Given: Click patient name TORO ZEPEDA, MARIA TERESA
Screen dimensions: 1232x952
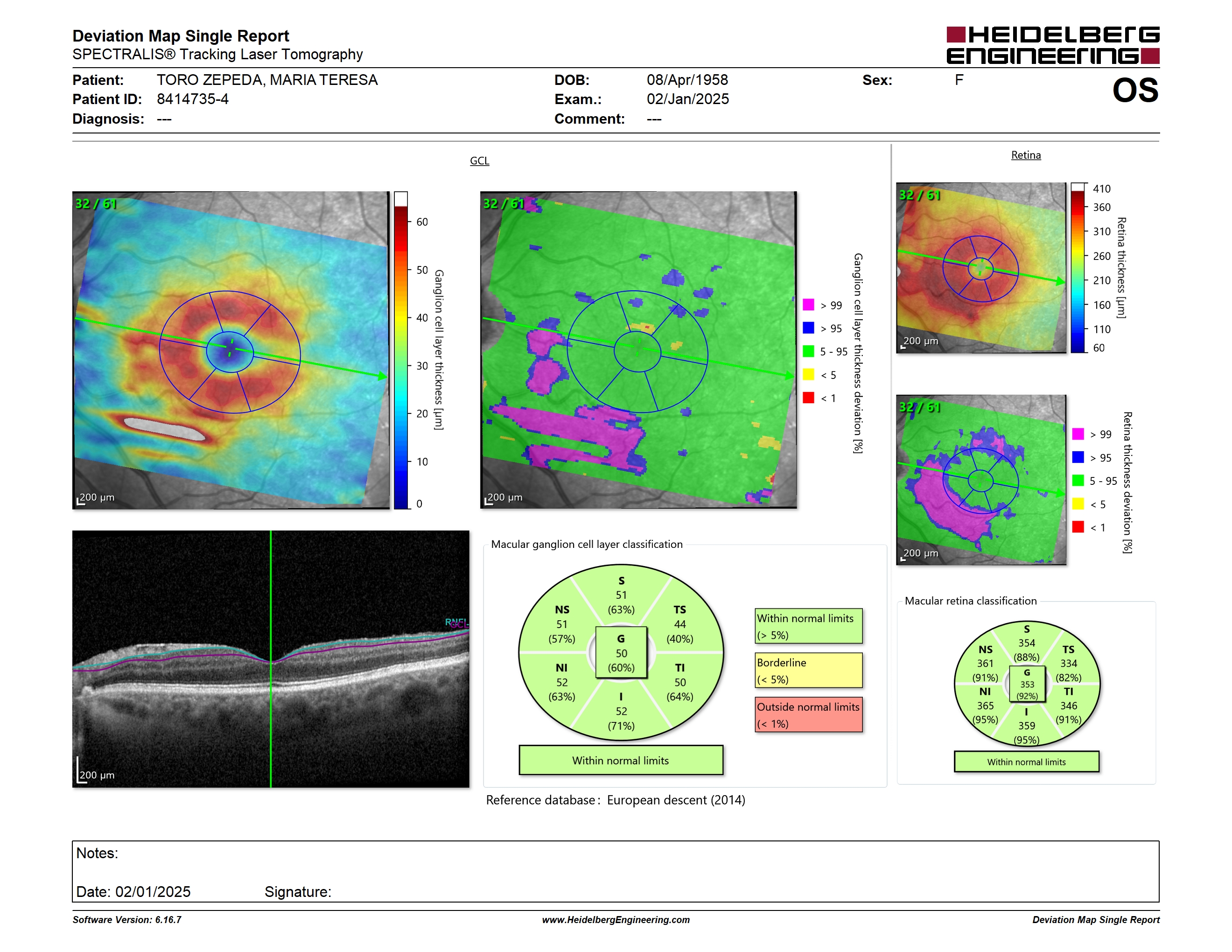Looking at the screenshot, I should (x=267, y=80).
